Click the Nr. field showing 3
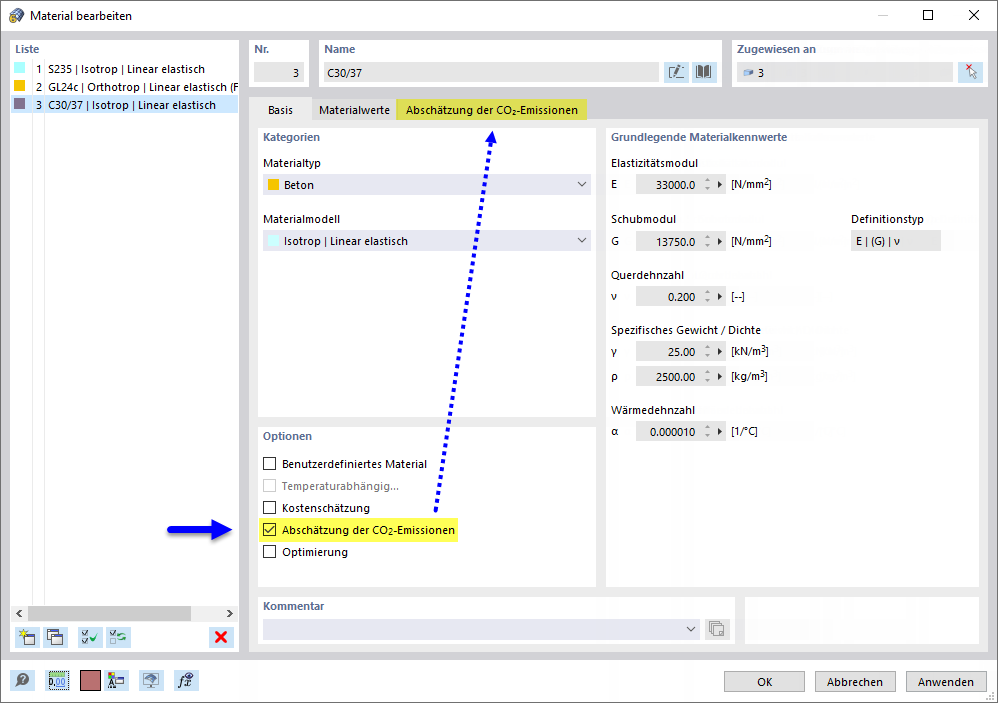This screenshot has height=703, width=998. [x=279, y=73]
